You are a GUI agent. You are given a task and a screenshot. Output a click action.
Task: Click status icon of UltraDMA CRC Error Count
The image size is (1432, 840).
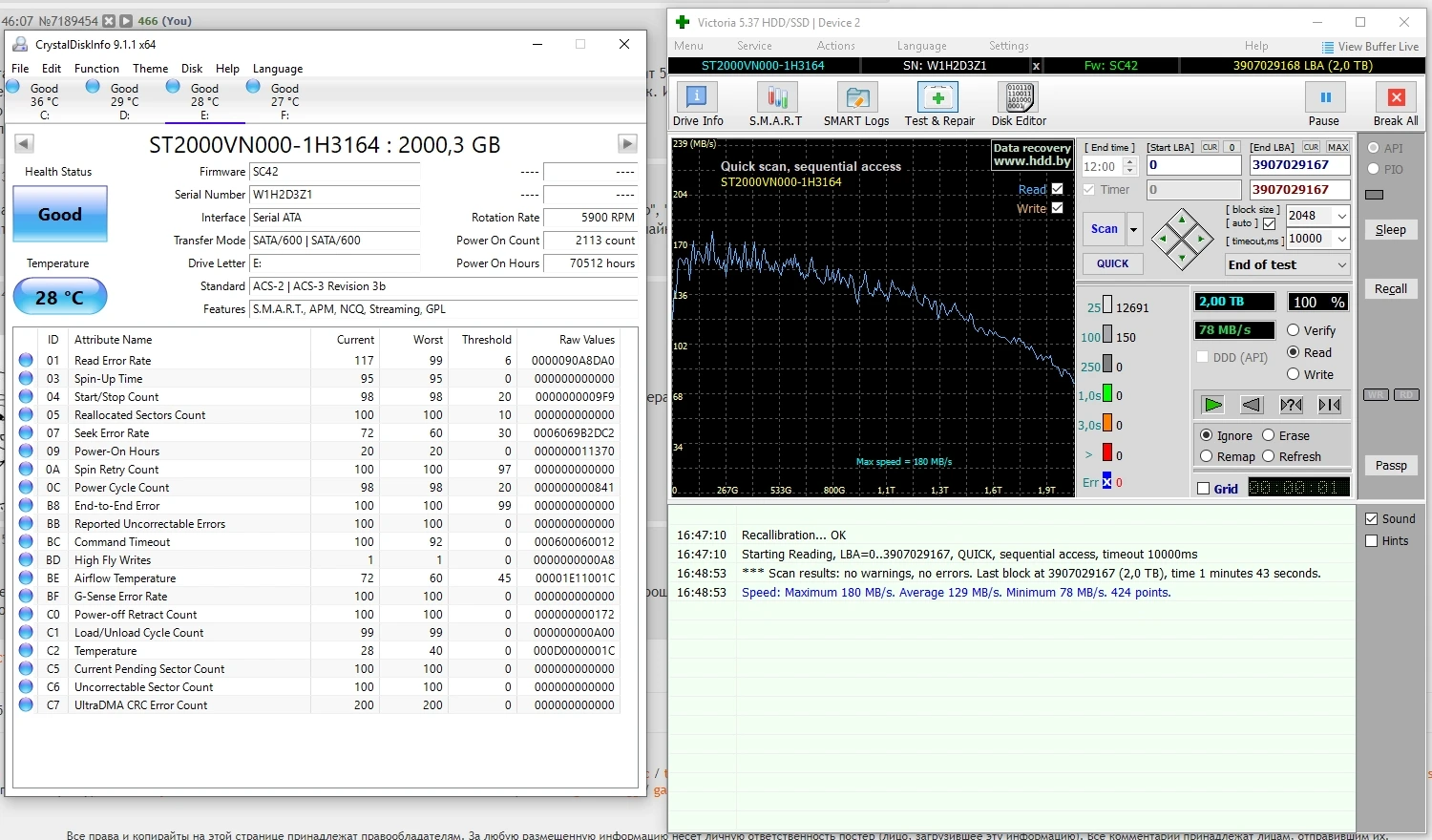[x=26, y=704]
